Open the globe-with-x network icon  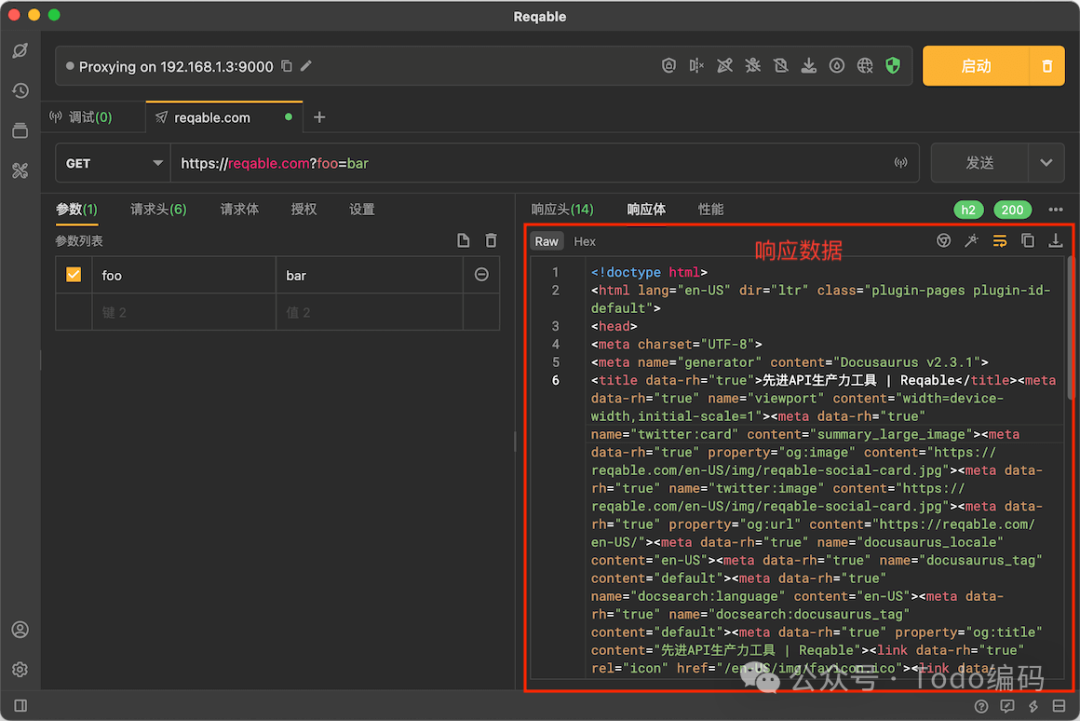coord(866,64)
